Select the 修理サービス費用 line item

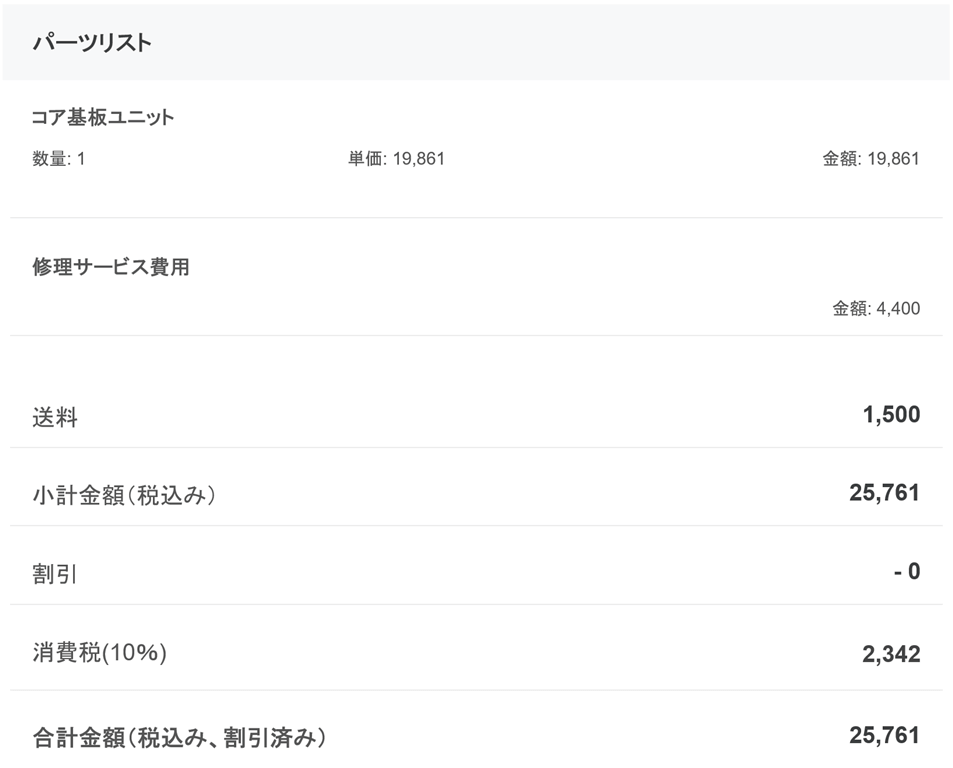coord(111,266)
